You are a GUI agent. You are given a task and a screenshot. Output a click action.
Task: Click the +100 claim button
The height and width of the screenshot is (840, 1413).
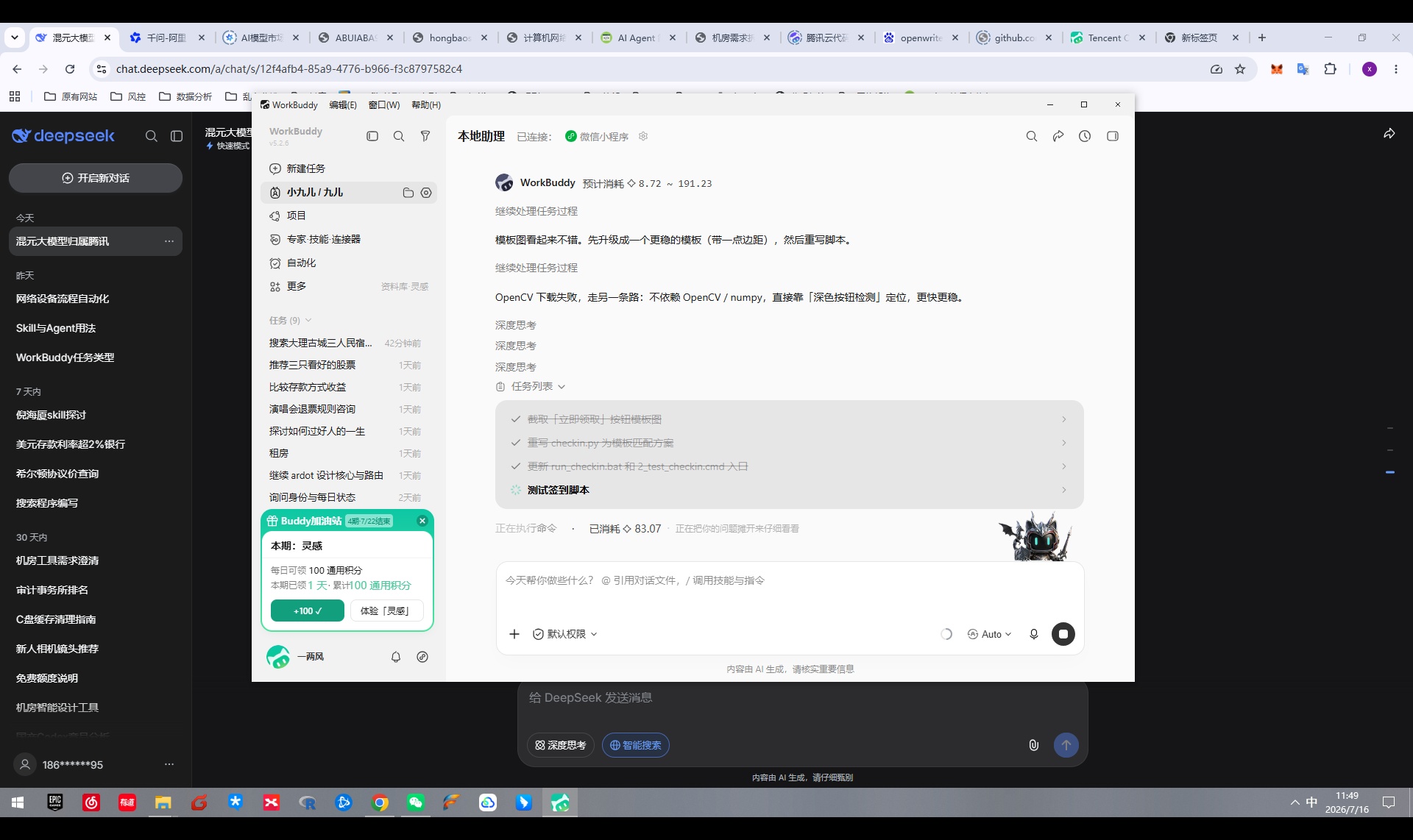(x=308, y=611)
